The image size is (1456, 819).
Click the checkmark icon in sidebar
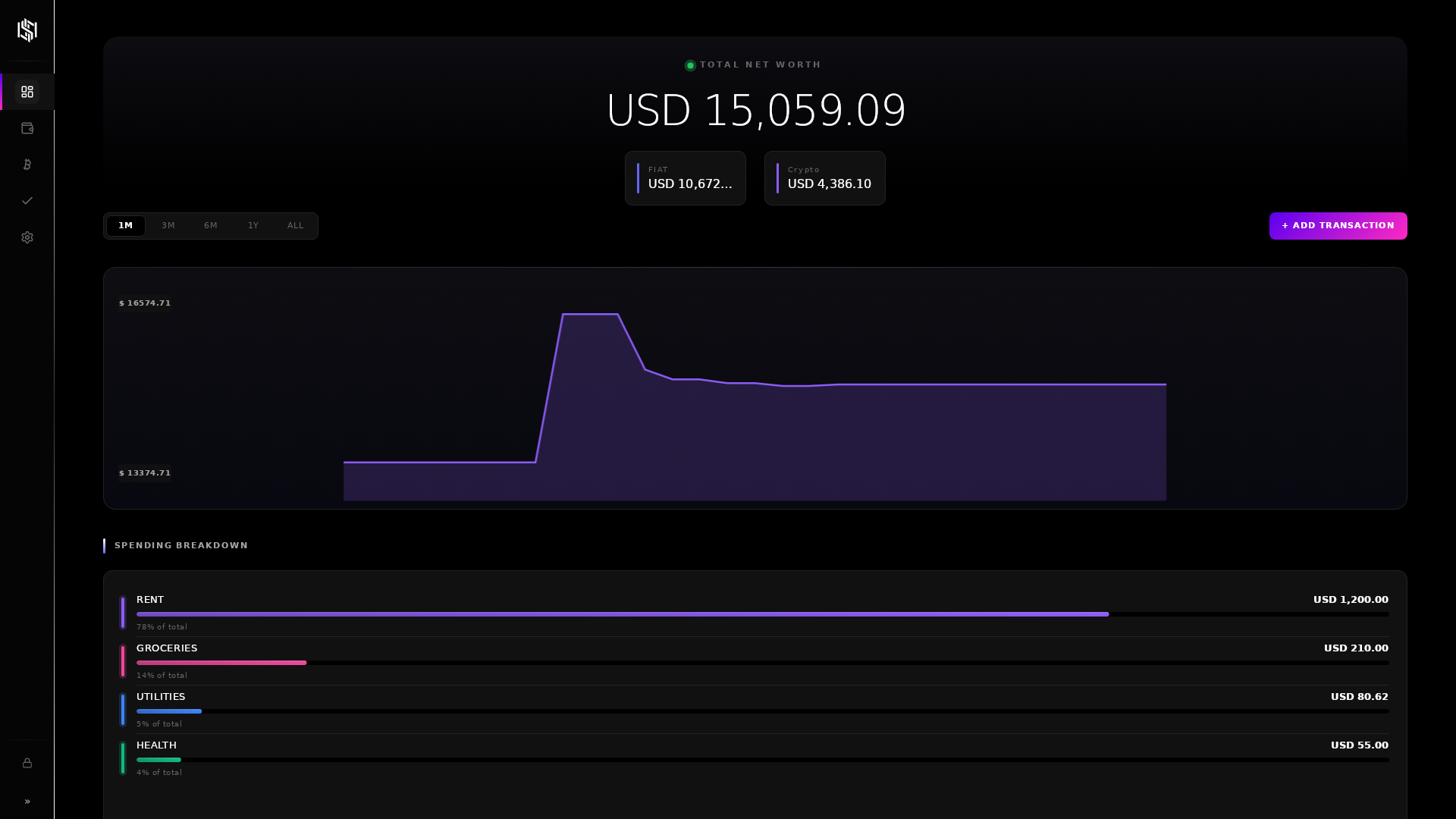tap(27, 201)
